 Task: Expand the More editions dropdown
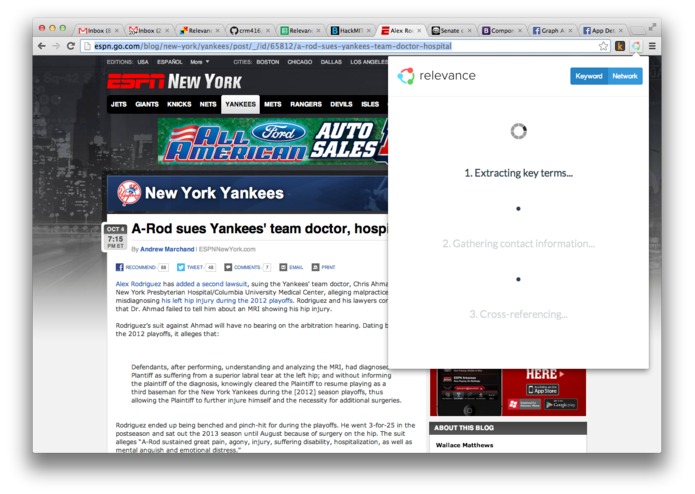tap(199, 62)
